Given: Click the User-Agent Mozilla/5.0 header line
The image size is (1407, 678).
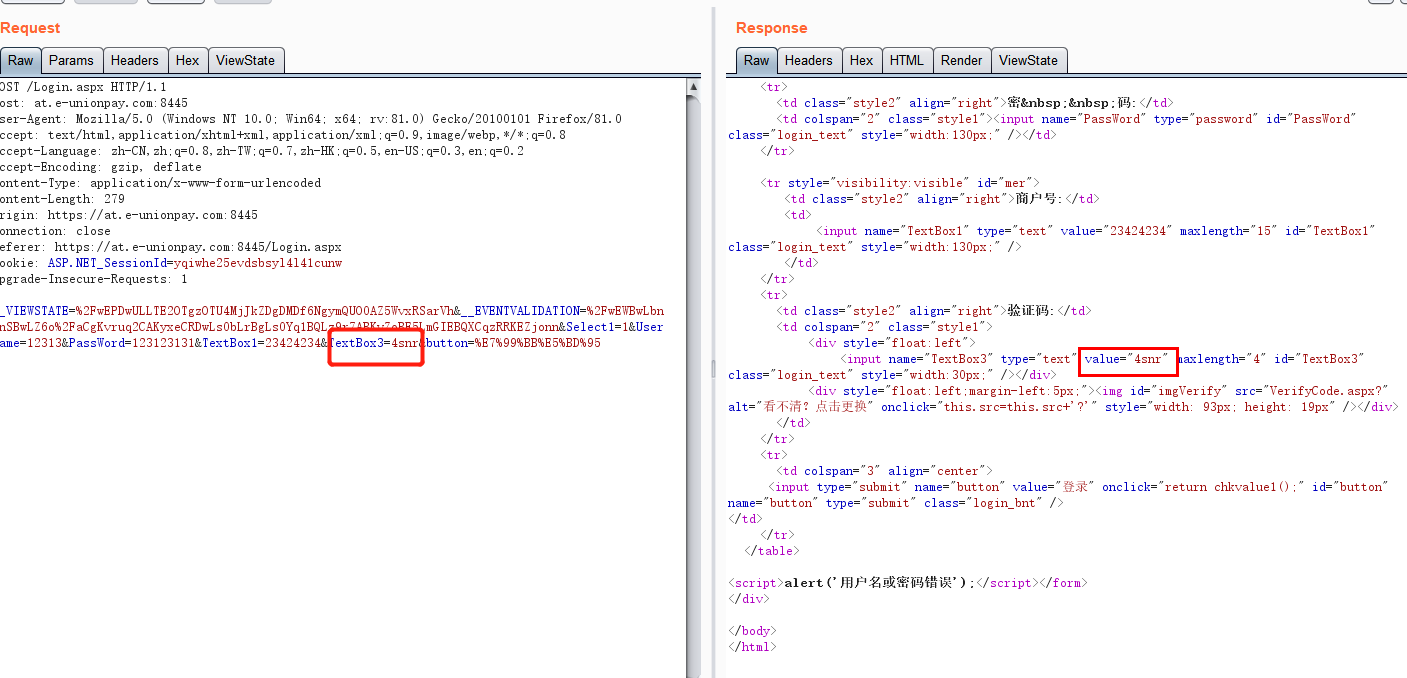Looking at the screenshot, I should tap(311, 119).
